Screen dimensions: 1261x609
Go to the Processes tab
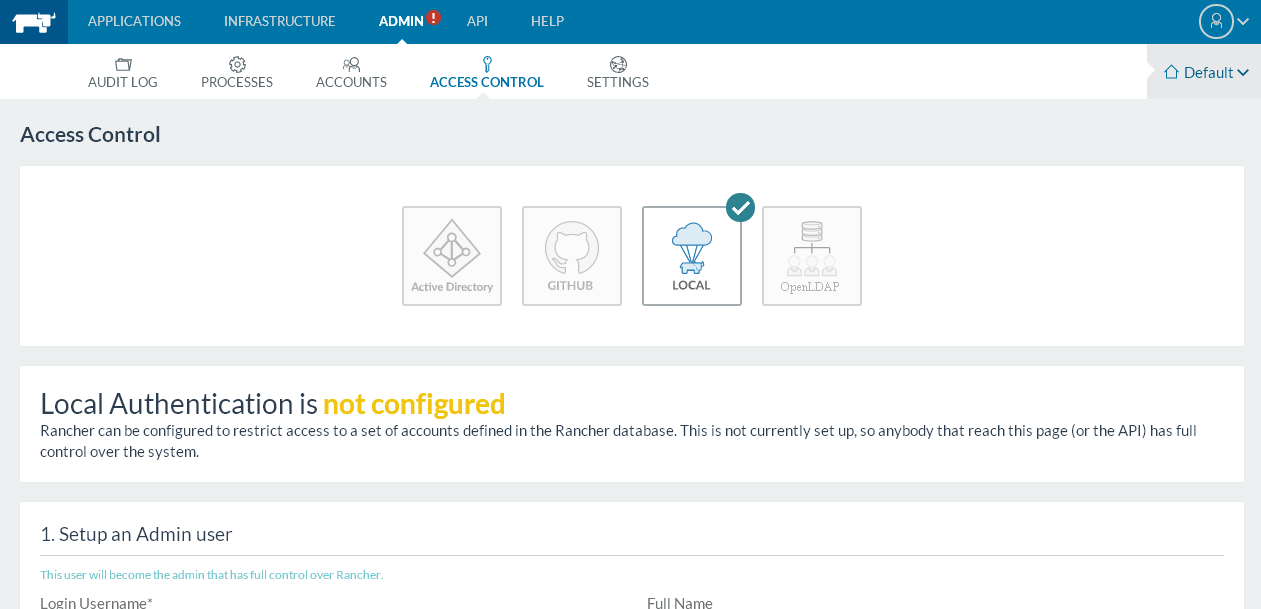(237, 73)
